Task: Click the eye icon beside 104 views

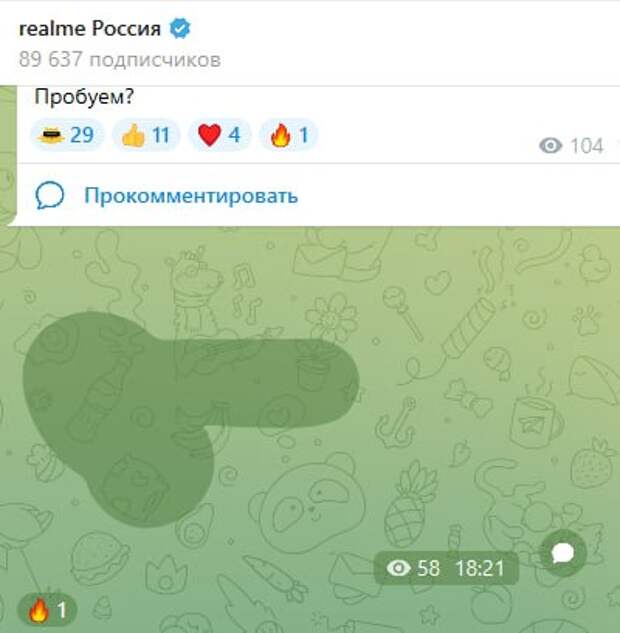Action: click(x=550, y=145)
